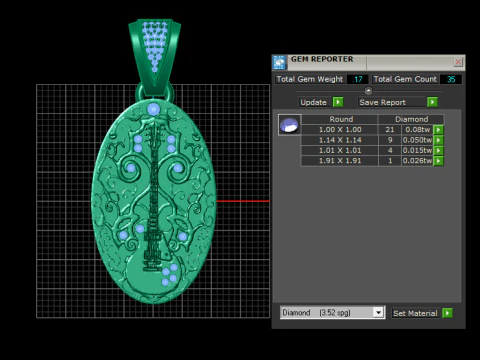The width and height of the screenshot is (480, 360).
Task: Click green arrow on 1.00 X 1.00 row
Action: point(438,130)
